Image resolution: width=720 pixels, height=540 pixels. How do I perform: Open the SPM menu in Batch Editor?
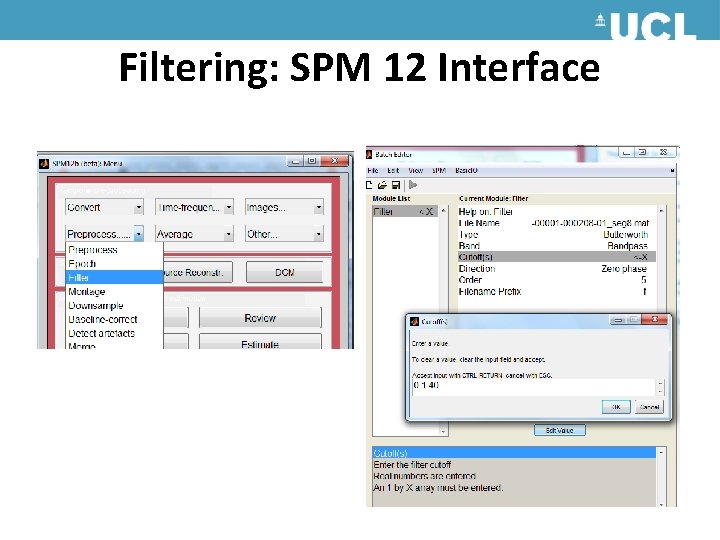(439, 170)
